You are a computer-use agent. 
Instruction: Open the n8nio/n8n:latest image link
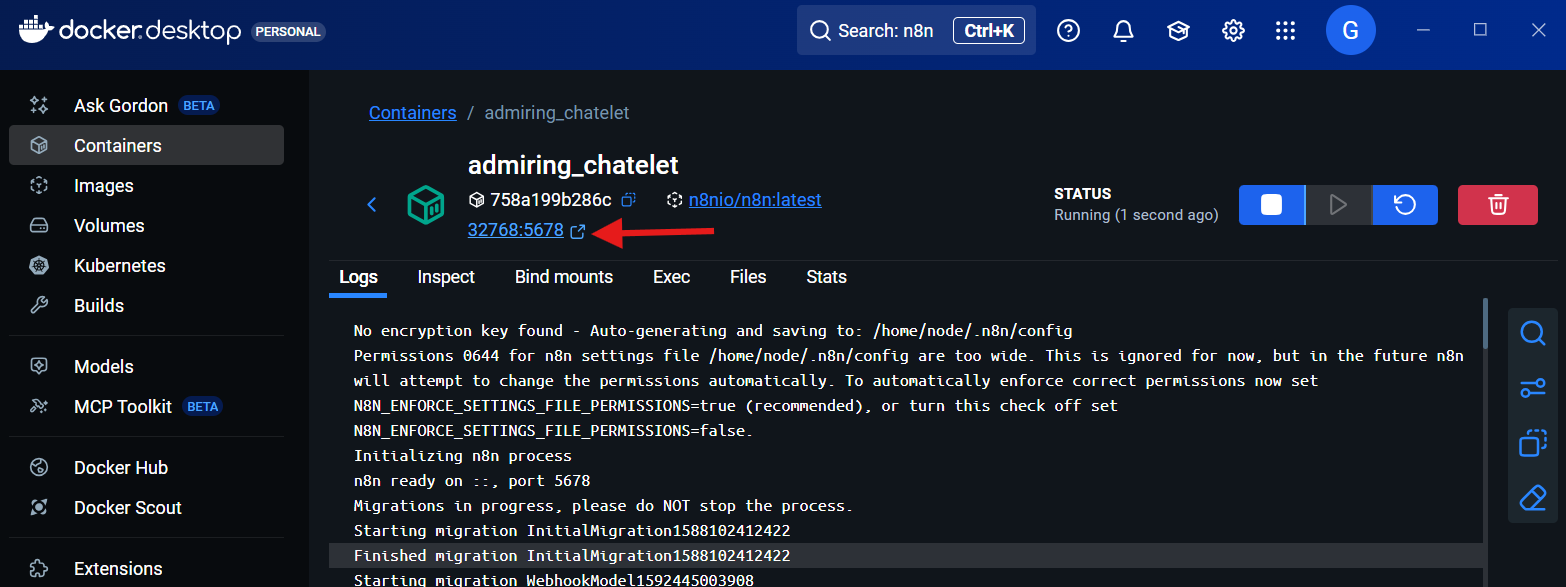[x=754, y=200]
